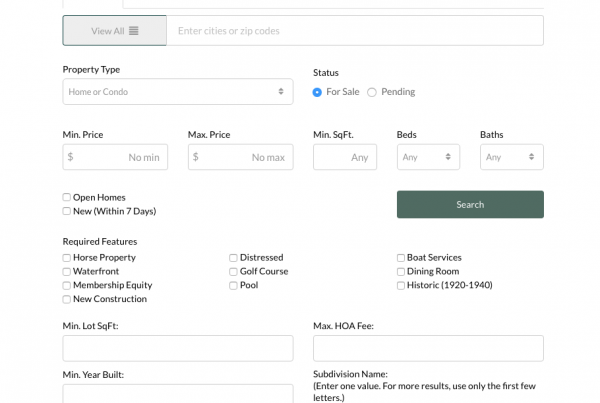Click the Min. Lot SqFt input
The image size is (600, 403).
(x=177, y=348)
